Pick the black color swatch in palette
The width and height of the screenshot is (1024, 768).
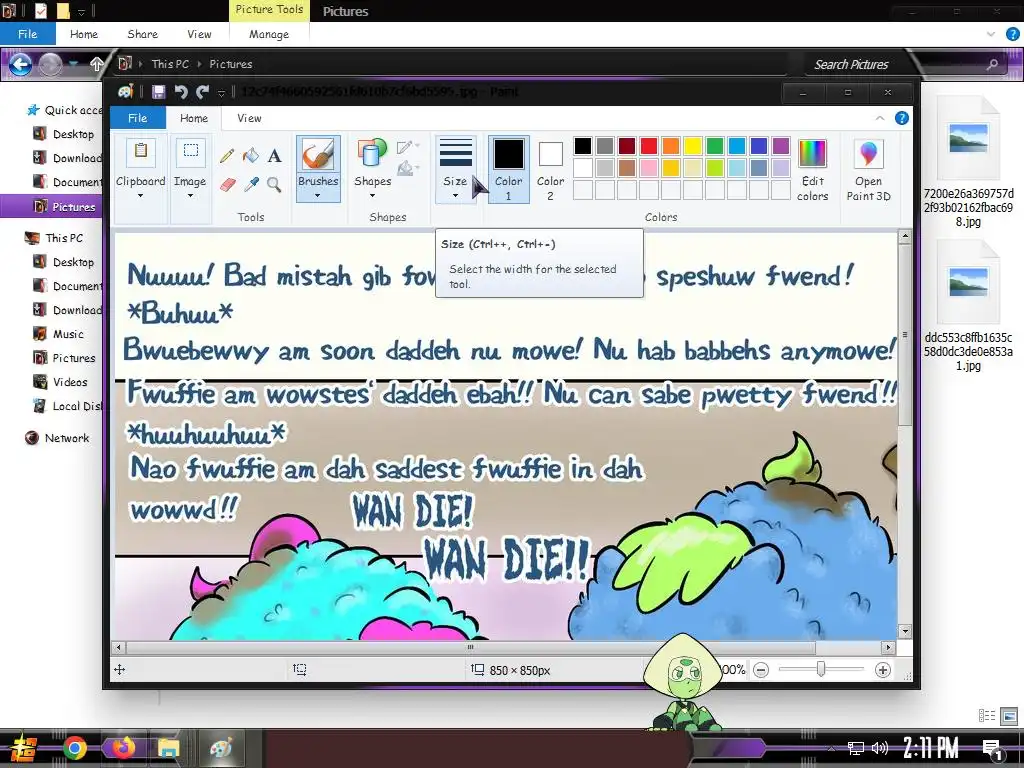[583, 146]
